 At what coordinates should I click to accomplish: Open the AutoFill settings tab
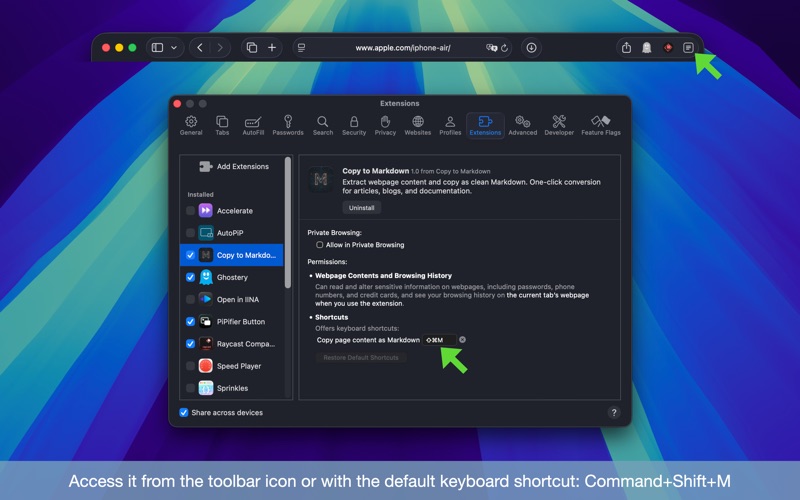[x=253, y=125]
